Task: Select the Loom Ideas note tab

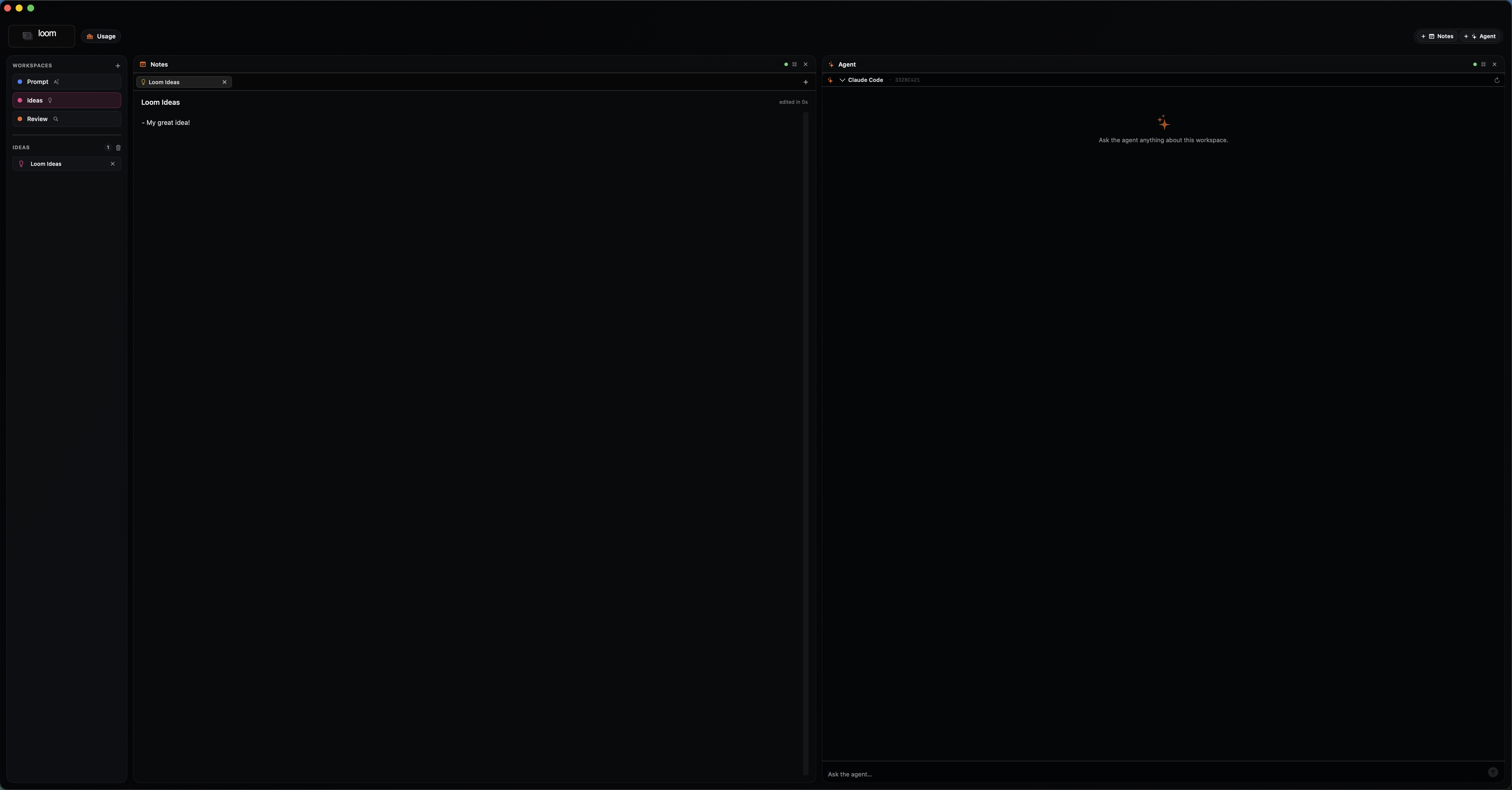Action: coord(184,82)
